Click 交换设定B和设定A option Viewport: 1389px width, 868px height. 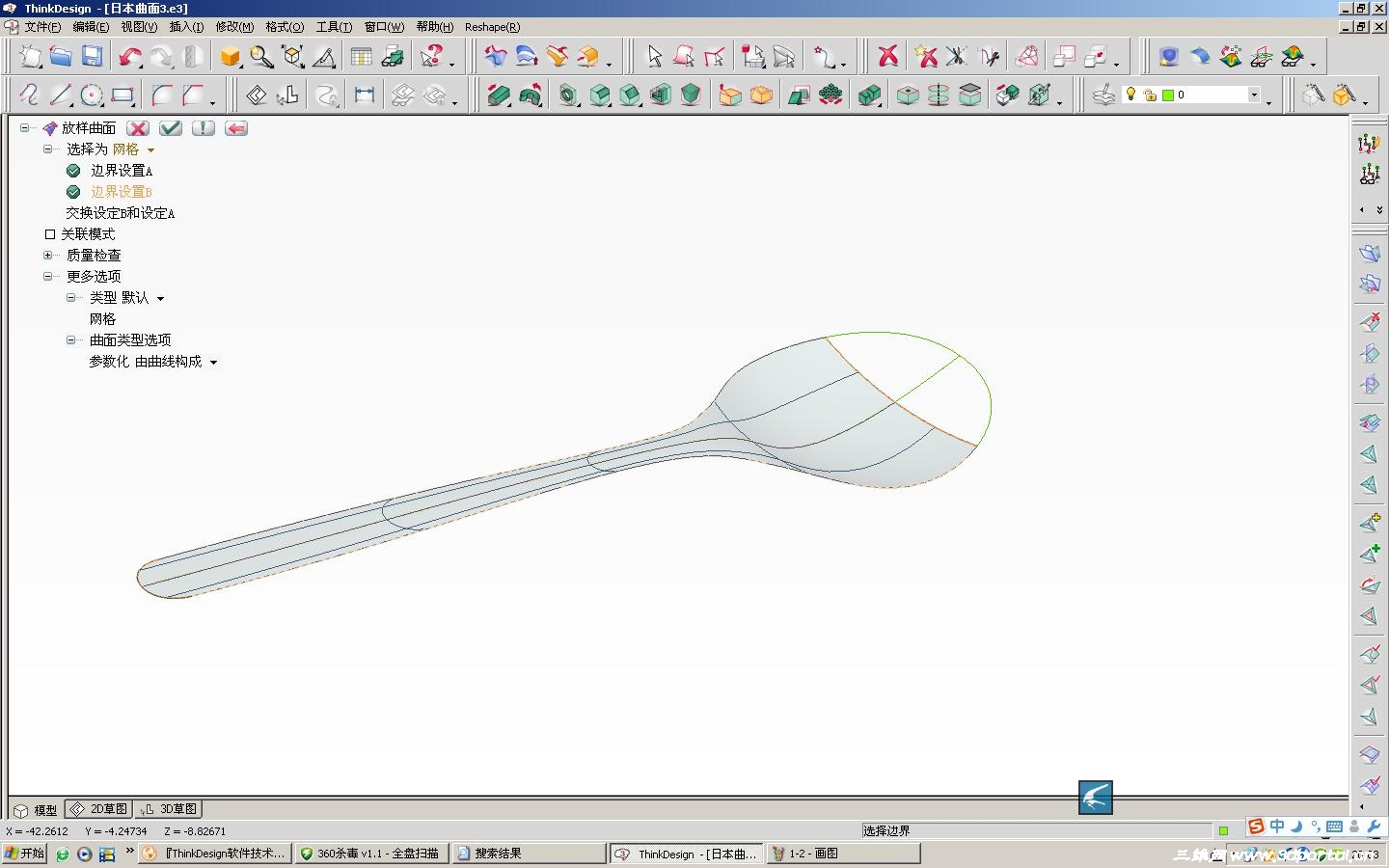[x=121, y=213]
